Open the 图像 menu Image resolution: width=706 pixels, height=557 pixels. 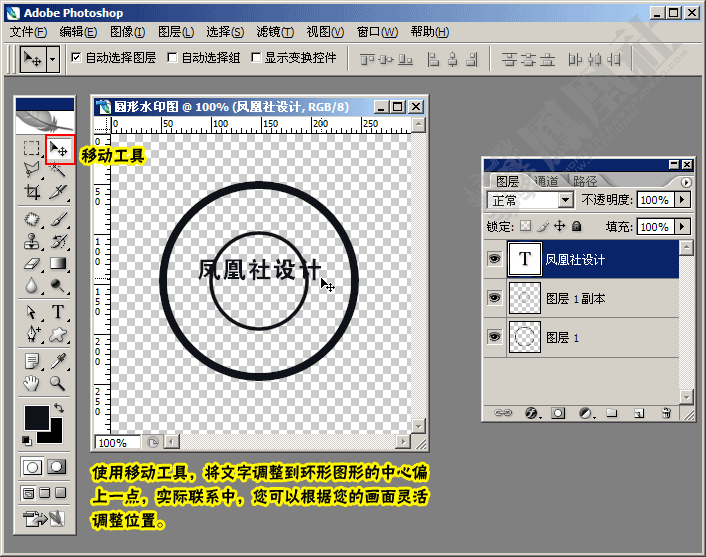127,32
